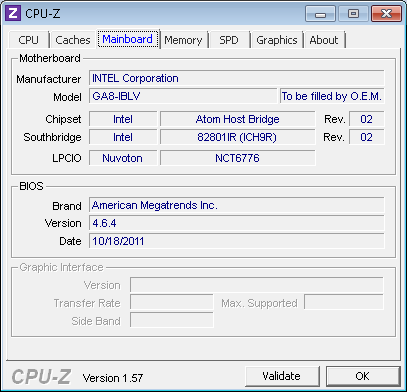The height and width of the screenshot is (392, 407).
Task: Open the SPD tab
Action: pyautogui.click(x=229, y=40)
